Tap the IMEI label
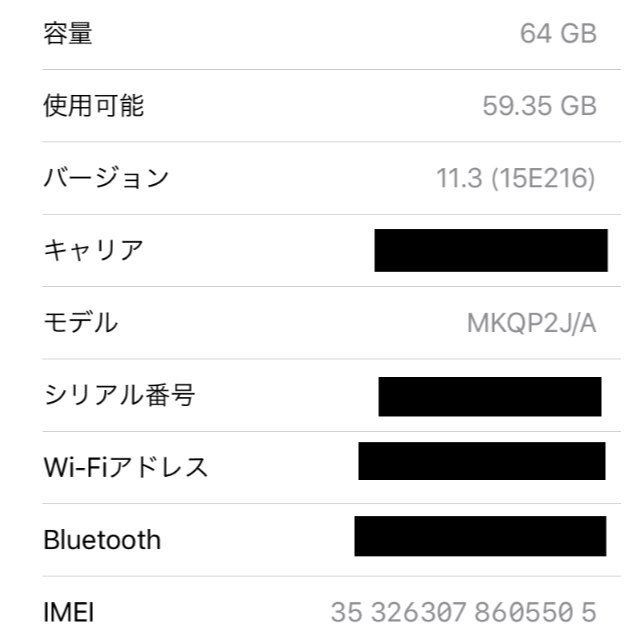This screenshot has height=640, width=640. click(69, 612)
